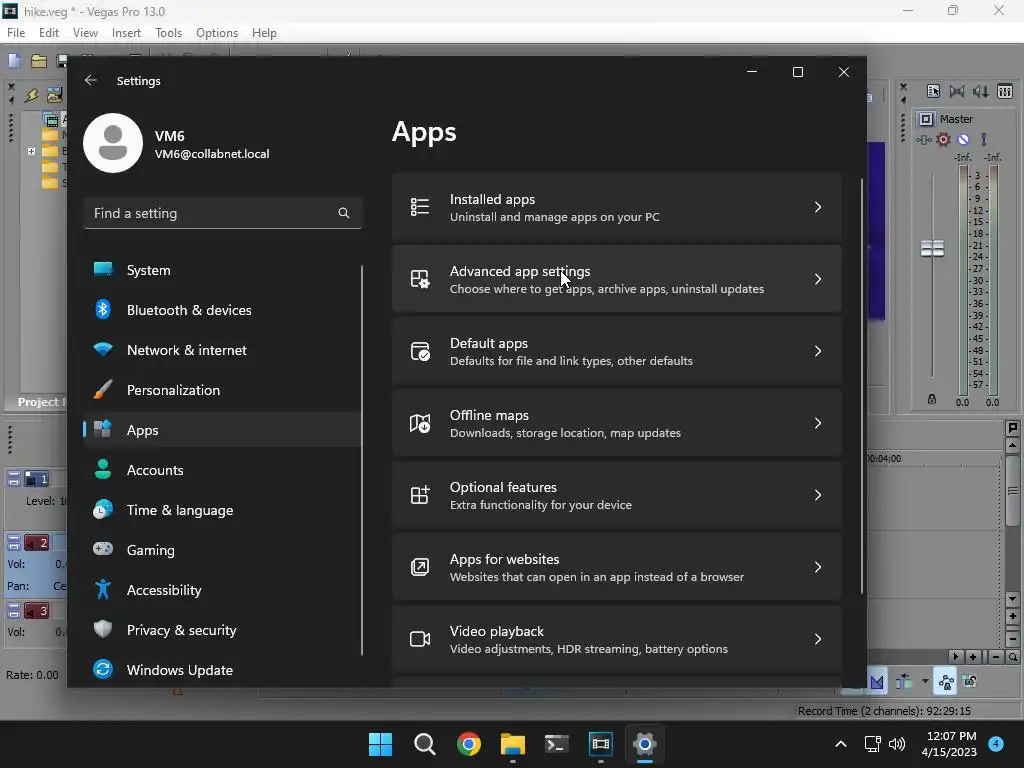This screenshot has width=1024, height=768.
Task: Click the Find a setting search box
Action: tap(223, 213)
